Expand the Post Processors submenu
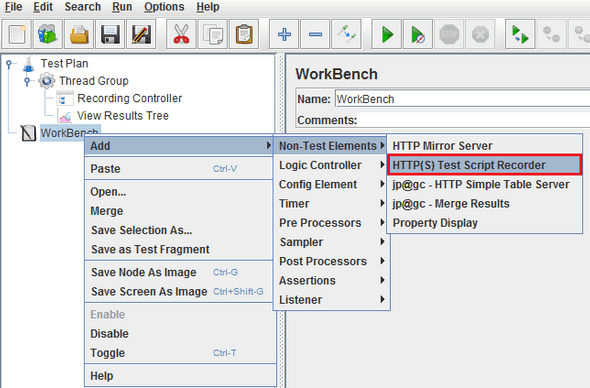This screenshot has width=590, height=388. pos(331,261)
